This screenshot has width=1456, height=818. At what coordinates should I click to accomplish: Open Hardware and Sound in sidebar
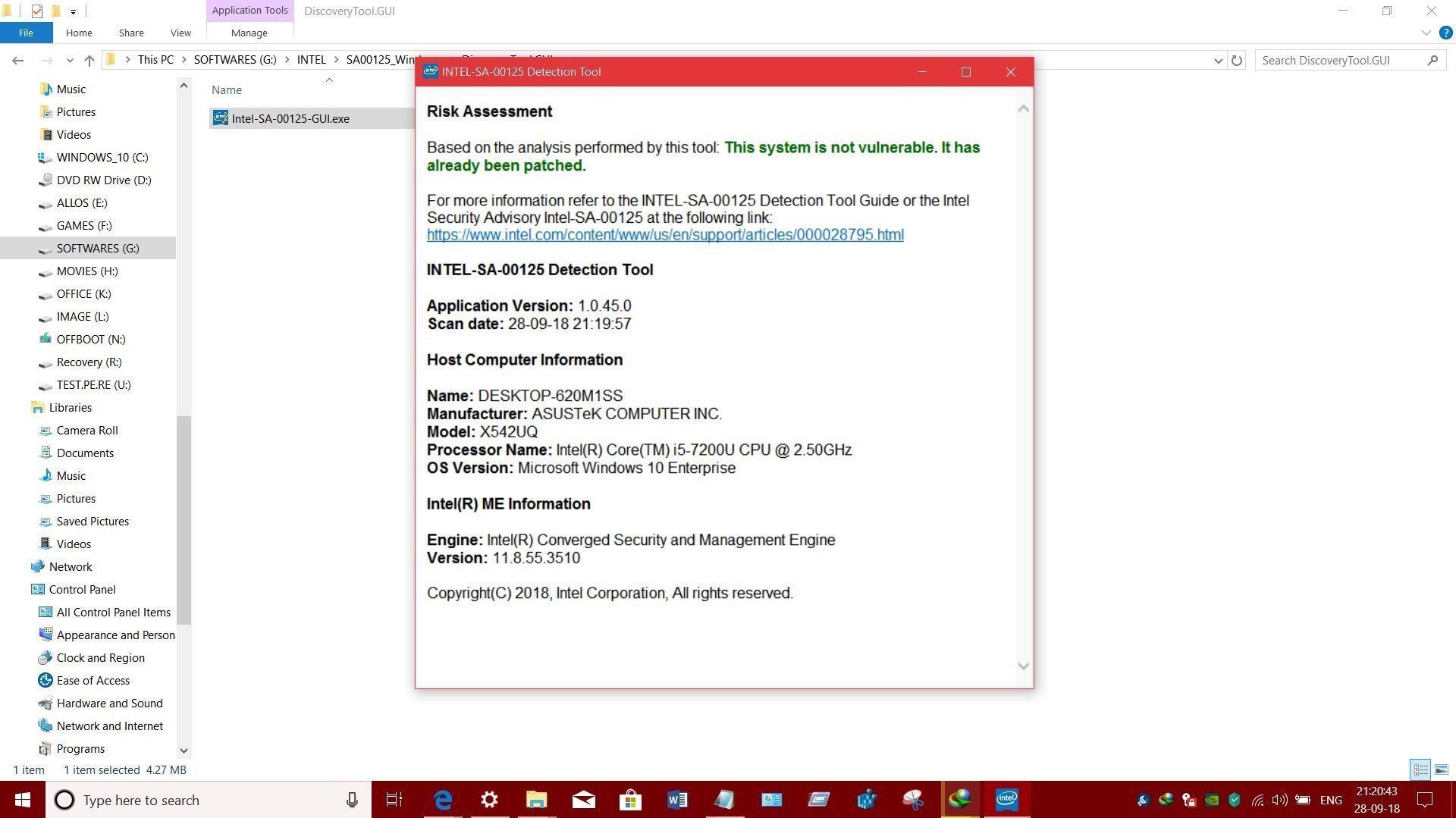109,703
